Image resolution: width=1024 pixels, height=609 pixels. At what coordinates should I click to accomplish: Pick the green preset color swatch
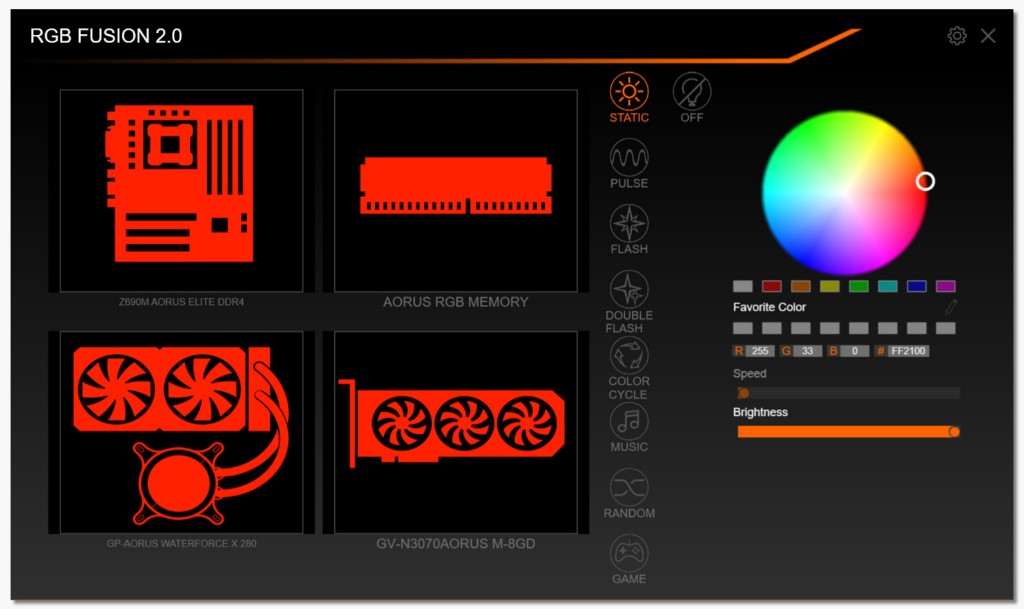click(859, 286)
